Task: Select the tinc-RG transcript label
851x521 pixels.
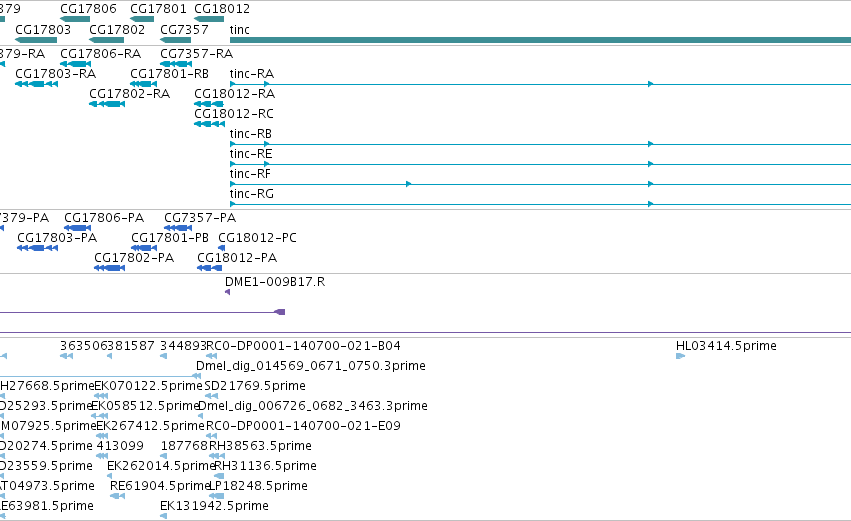Action: point(252,194)
